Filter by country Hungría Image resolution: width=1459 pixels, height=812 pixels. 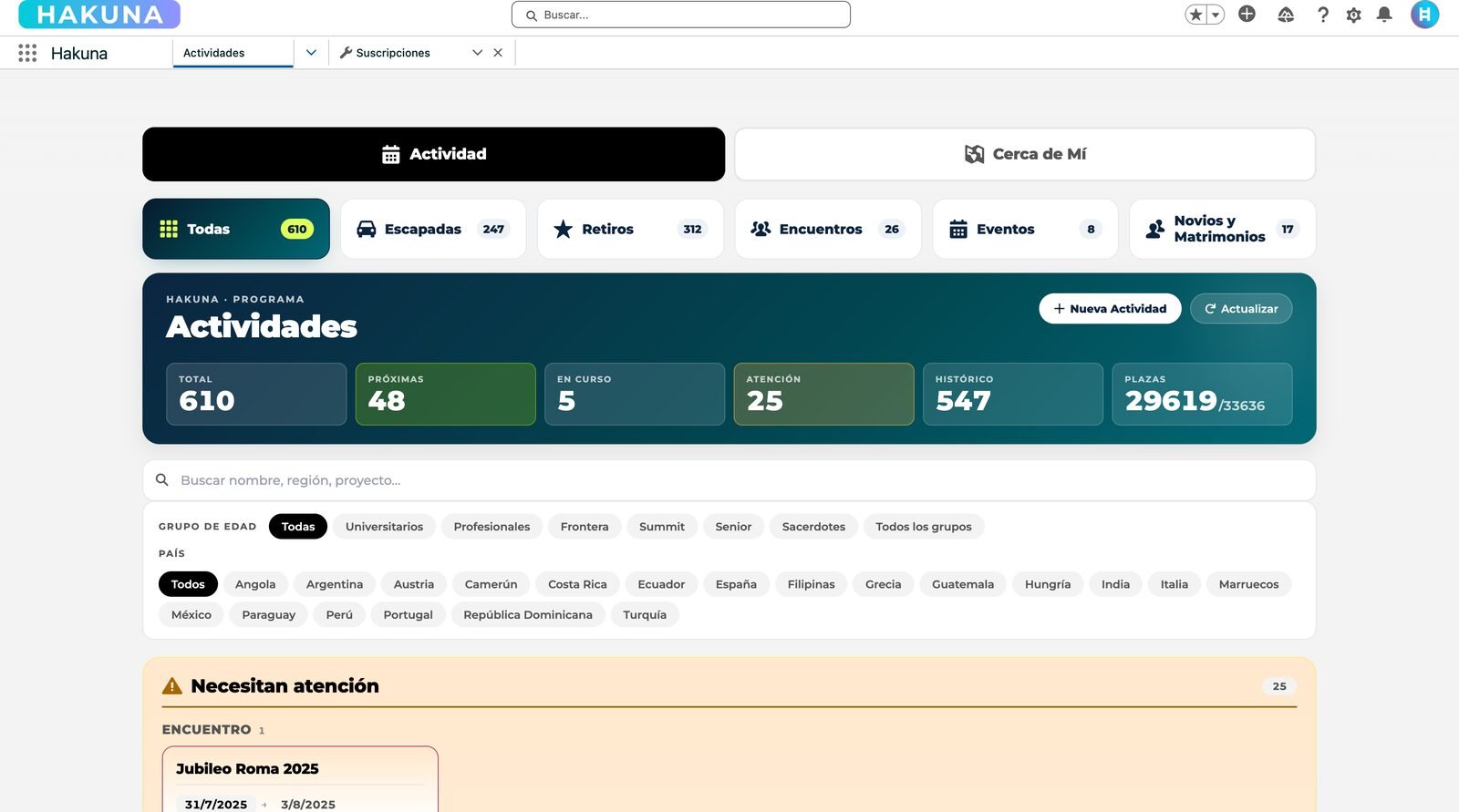pos(1048,584)
